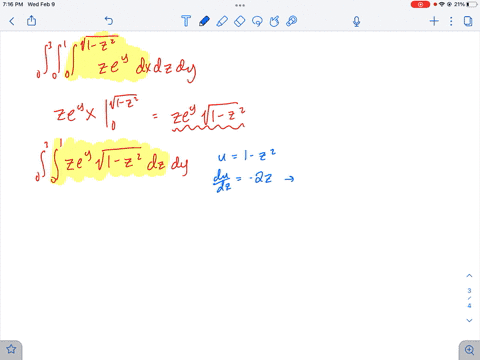Open the more options menu
This screenshot has width=480, height=360.
[451, 21]
